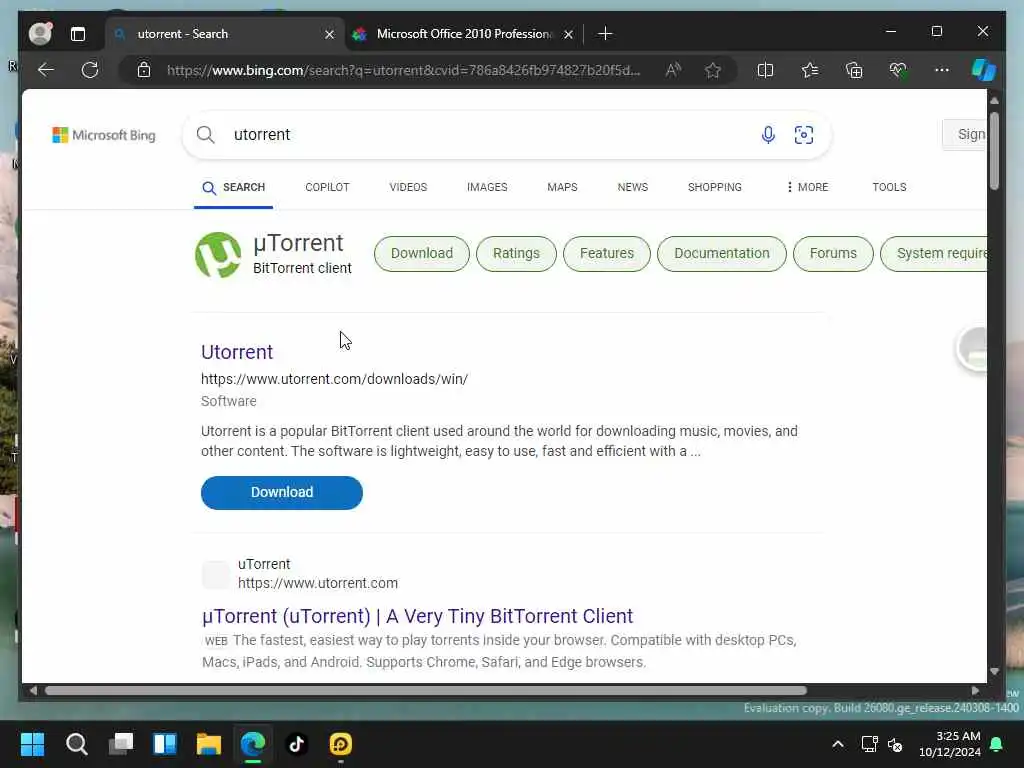Open the Copilot sidebar icon
Viewport: 1024px width, 768px height.
click(x=984, y=70)
